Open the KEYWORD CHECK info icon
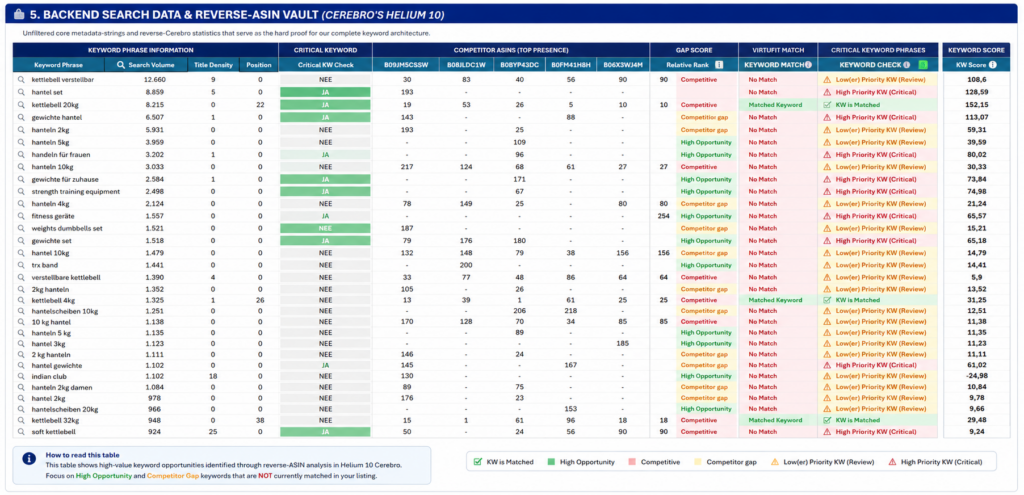1024x495 pixels. click(906, 65)
